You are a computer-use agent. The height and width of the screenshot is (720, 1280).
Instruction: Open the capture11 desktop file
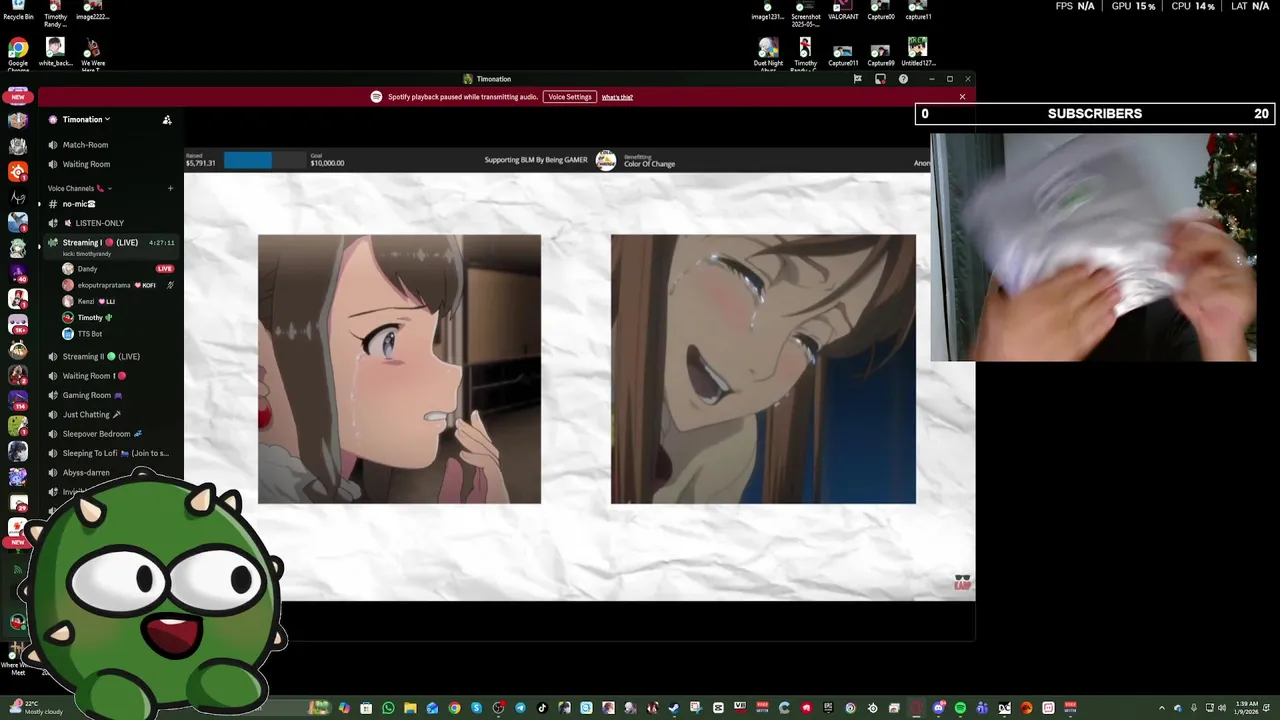point(918,11)
